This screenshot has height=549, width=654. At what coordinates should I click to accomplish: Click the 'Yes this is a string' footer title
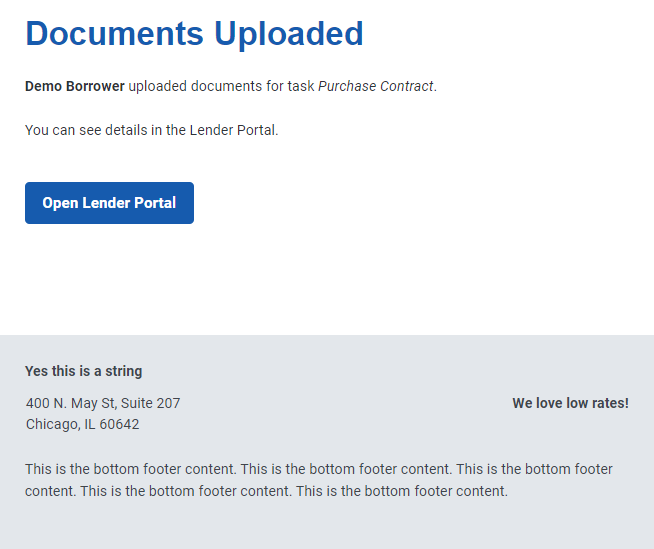[x=83, y=371]
